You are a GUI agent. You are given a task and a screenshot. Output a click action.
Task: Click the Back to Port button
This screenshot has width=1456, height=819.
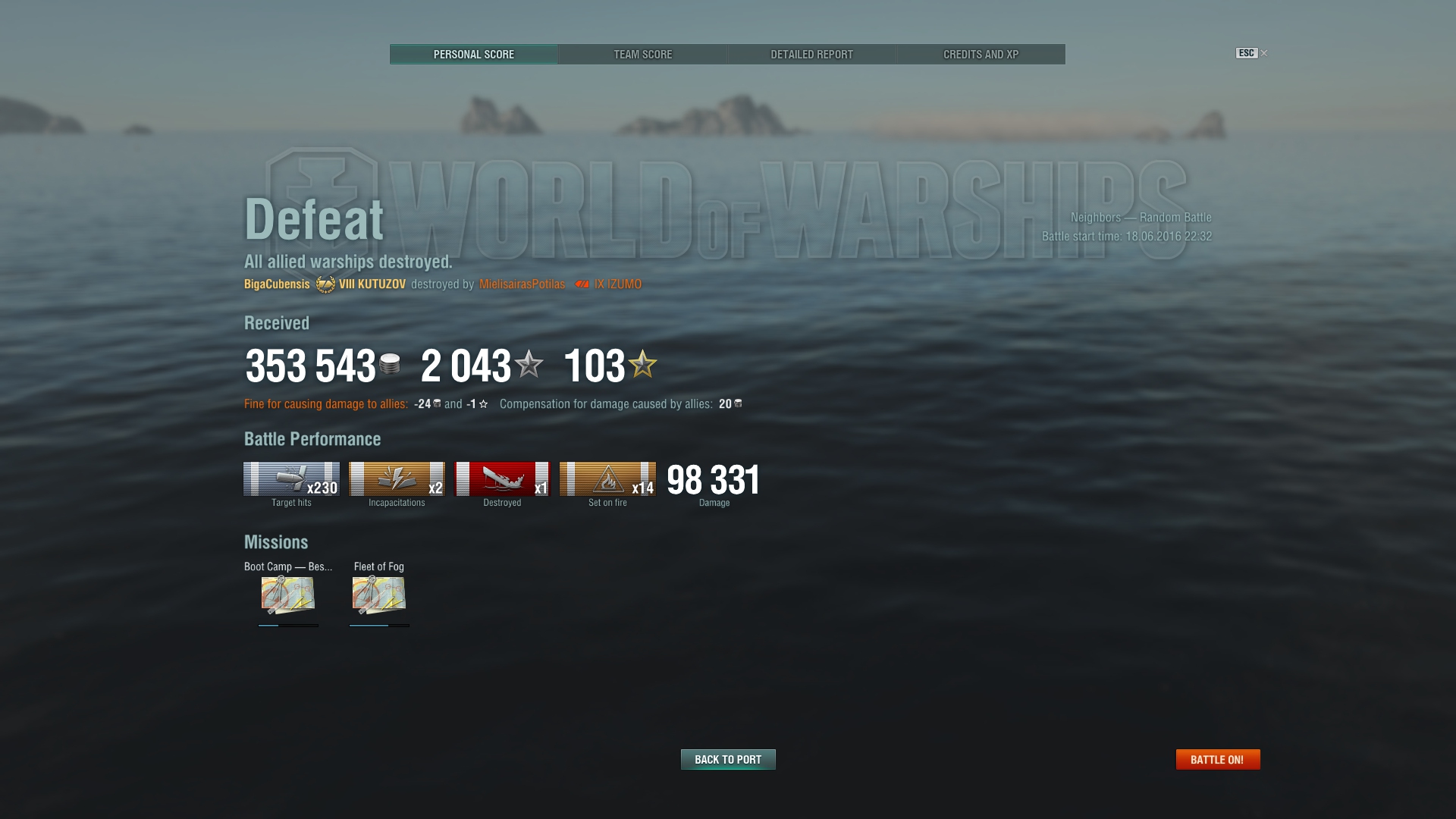(x=728, y=759)
